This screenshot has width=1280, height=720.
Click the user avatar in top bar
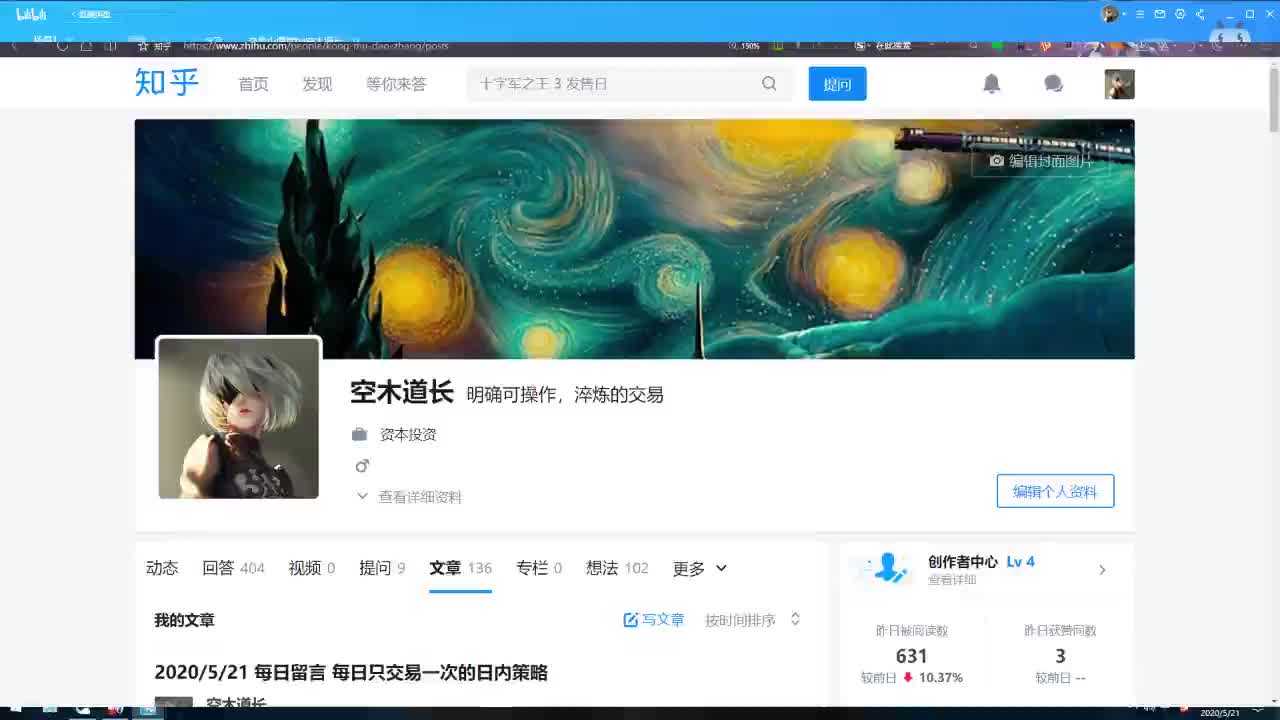[x=1109, y=14]
